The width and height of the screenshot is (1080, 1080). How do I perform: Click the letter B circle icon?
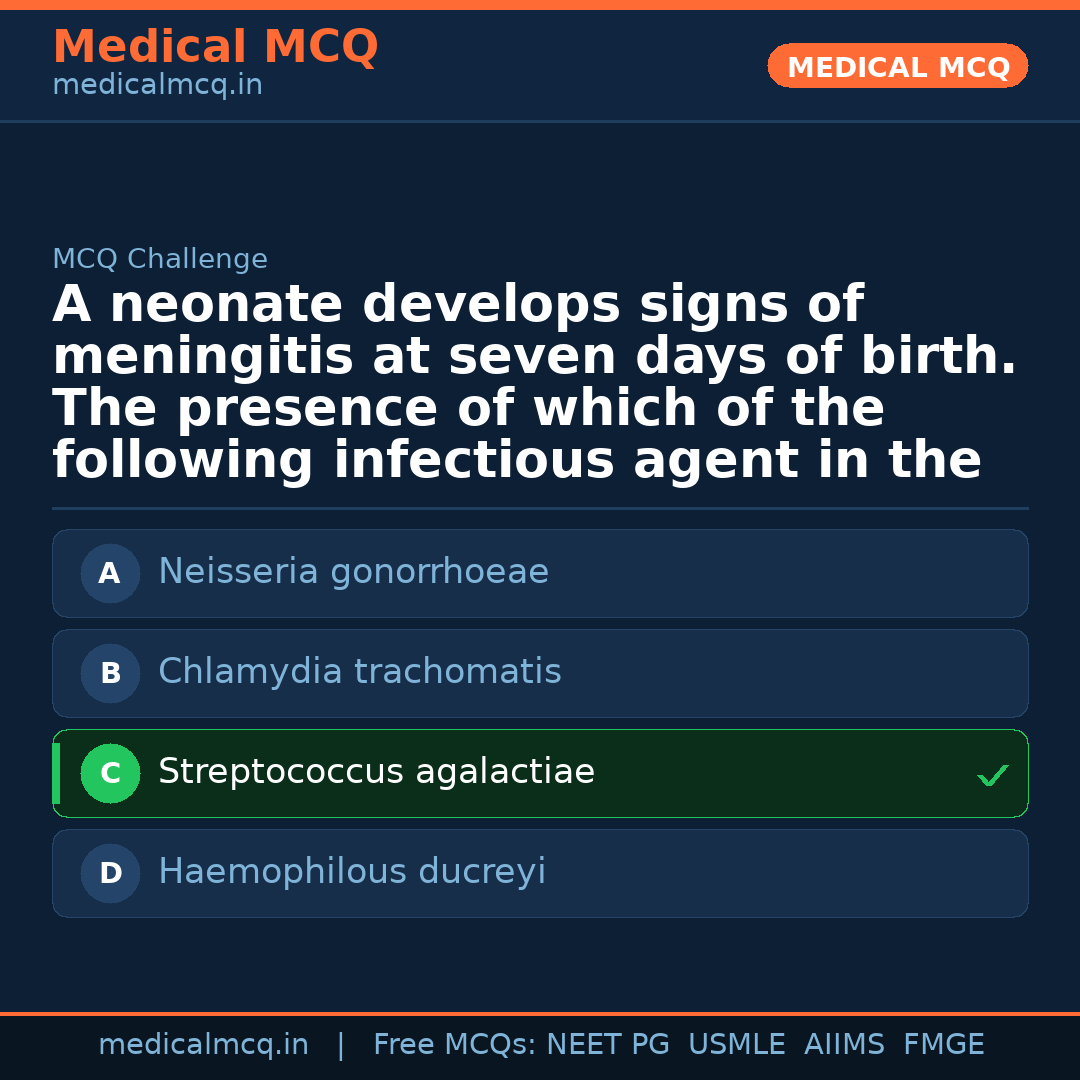click(x=110, y=673)
